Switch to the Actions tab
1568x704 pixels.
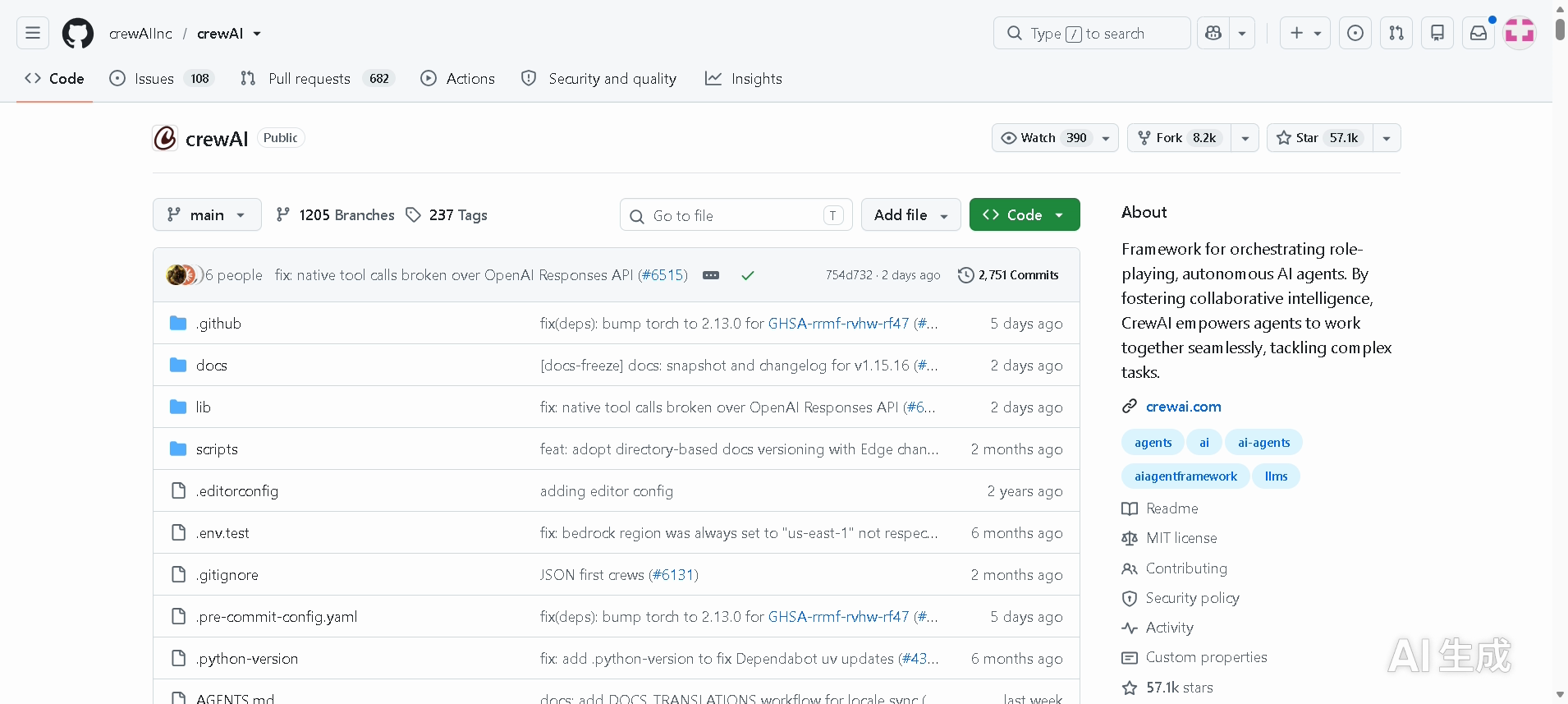[457, 79]
